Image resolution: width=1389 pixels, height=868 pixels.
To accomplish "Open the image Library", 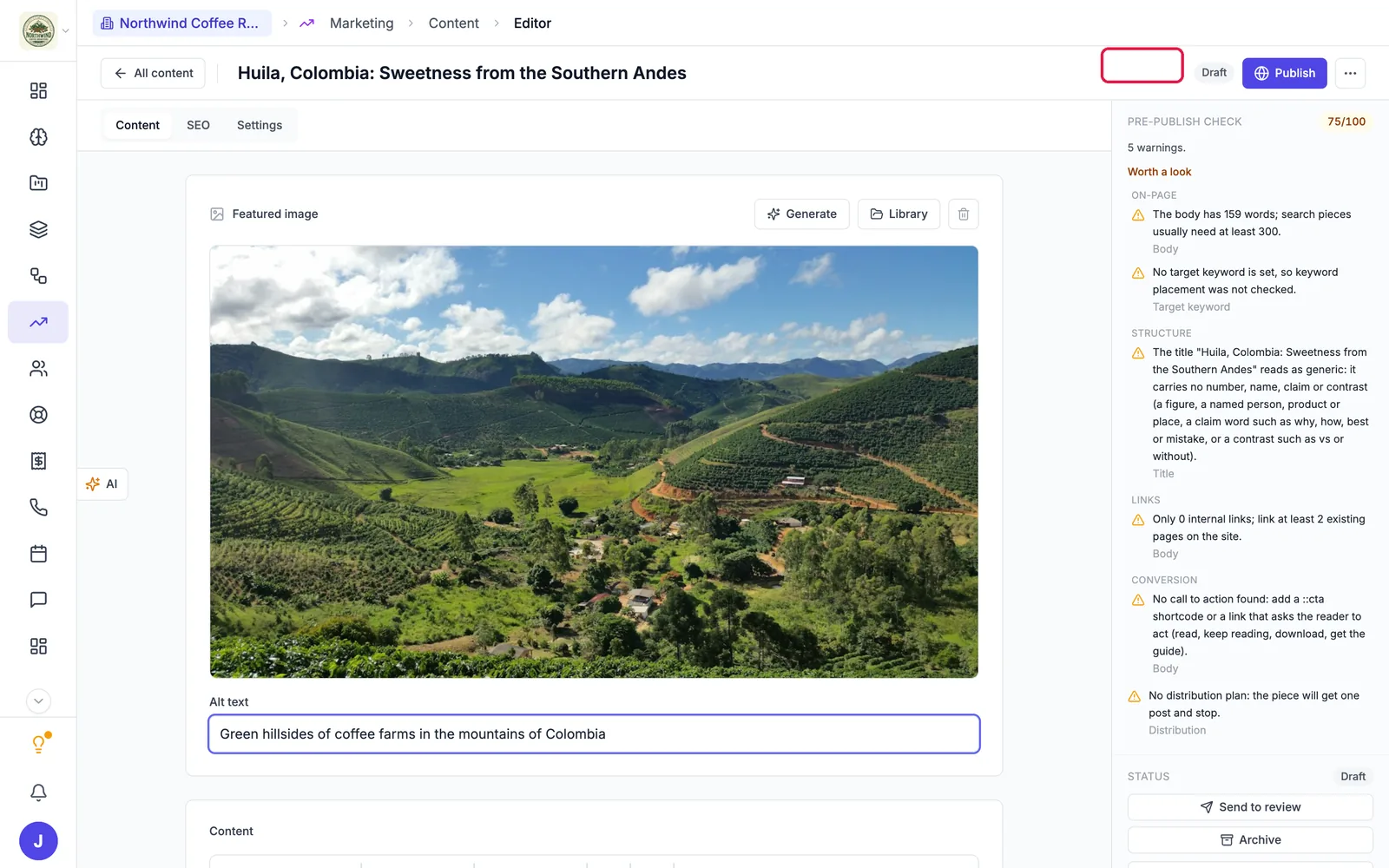I will click(x=899, y=214).
